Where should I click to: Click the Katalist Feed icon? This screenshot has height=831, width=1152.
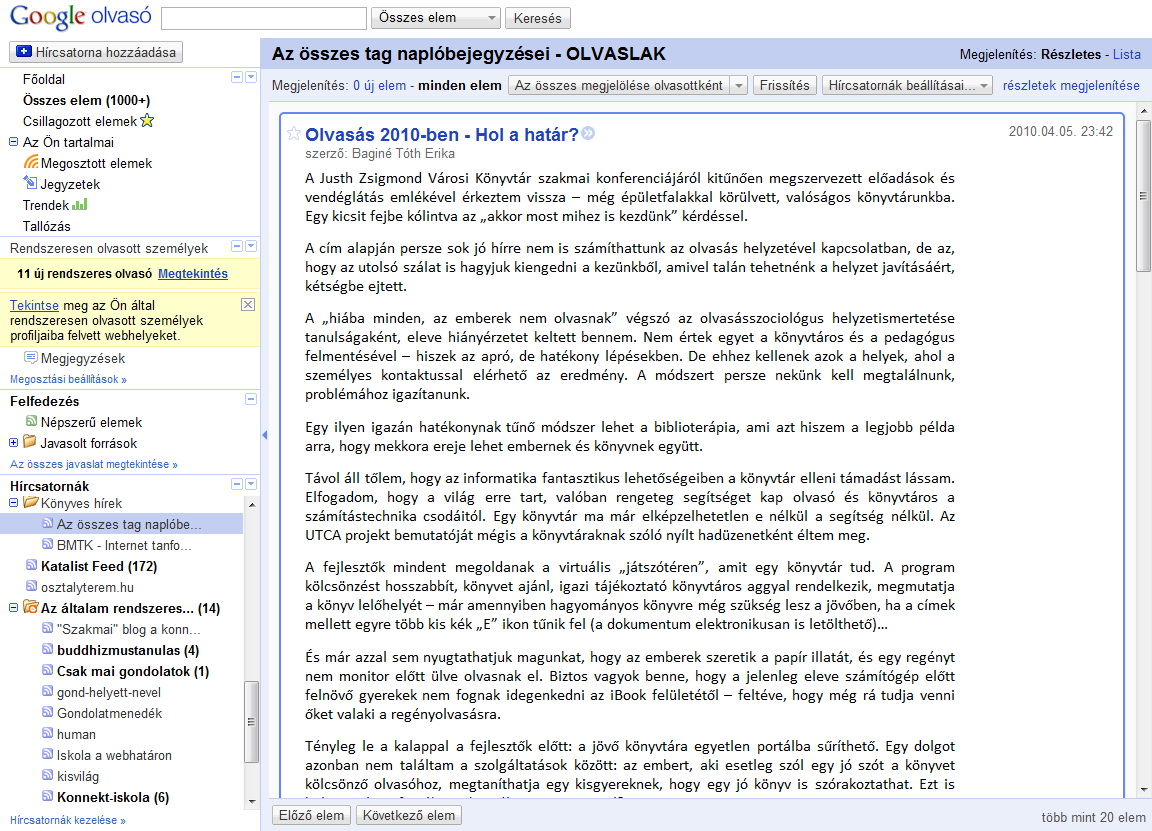[x=32, y=566]
